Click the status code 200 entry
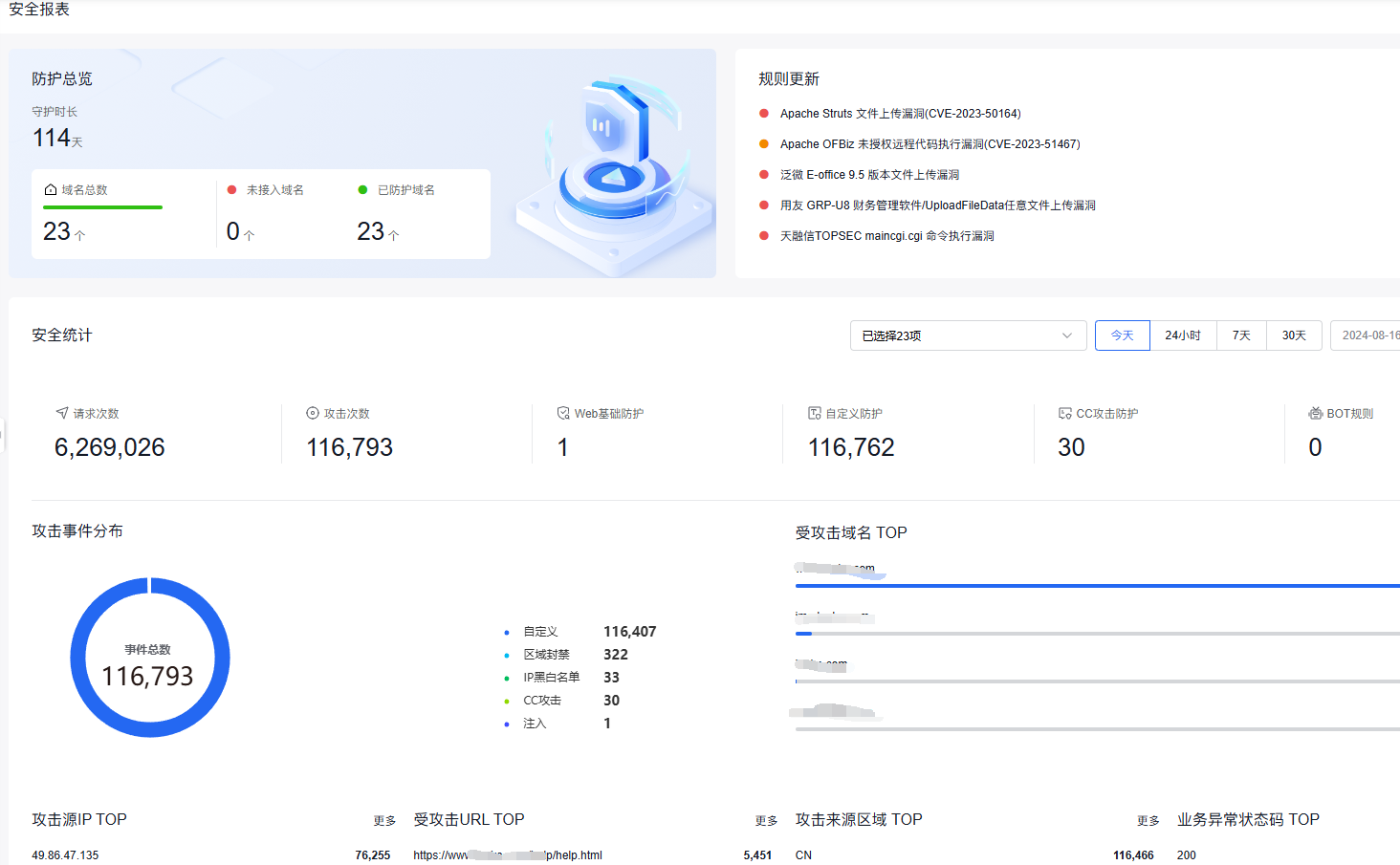The image size is (1400, 865). coord(1187,855)
